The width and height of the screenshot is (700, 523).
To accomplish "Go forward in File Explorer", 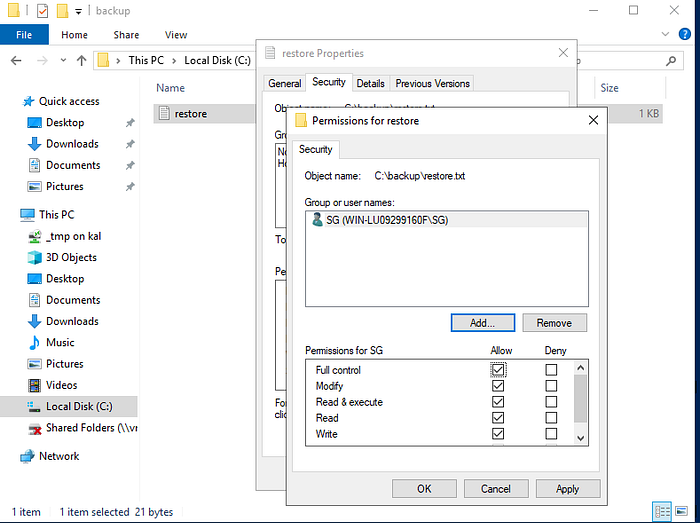I will (42, 61).
